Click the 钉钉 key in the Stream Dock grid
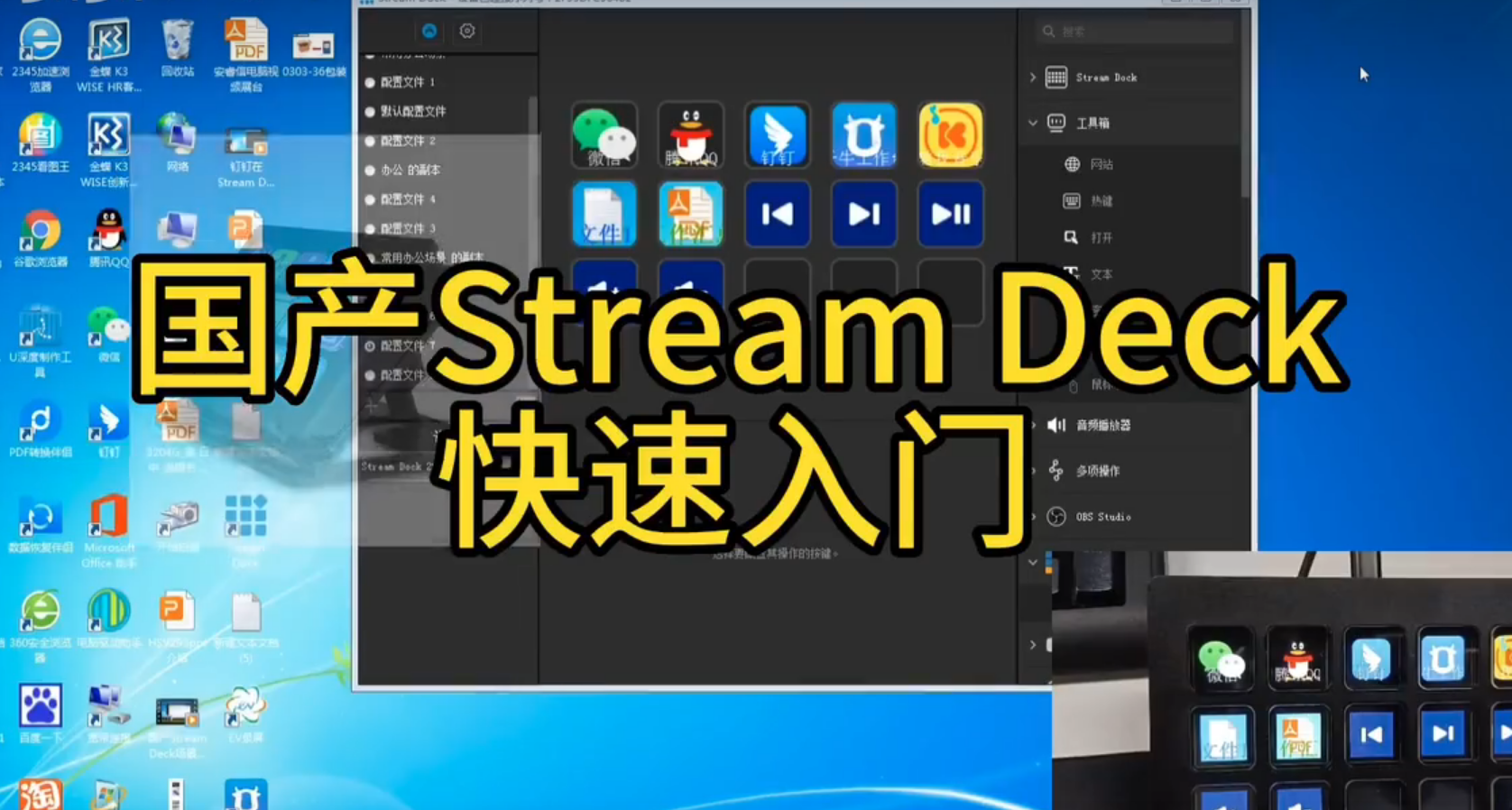 coord(778,136)
